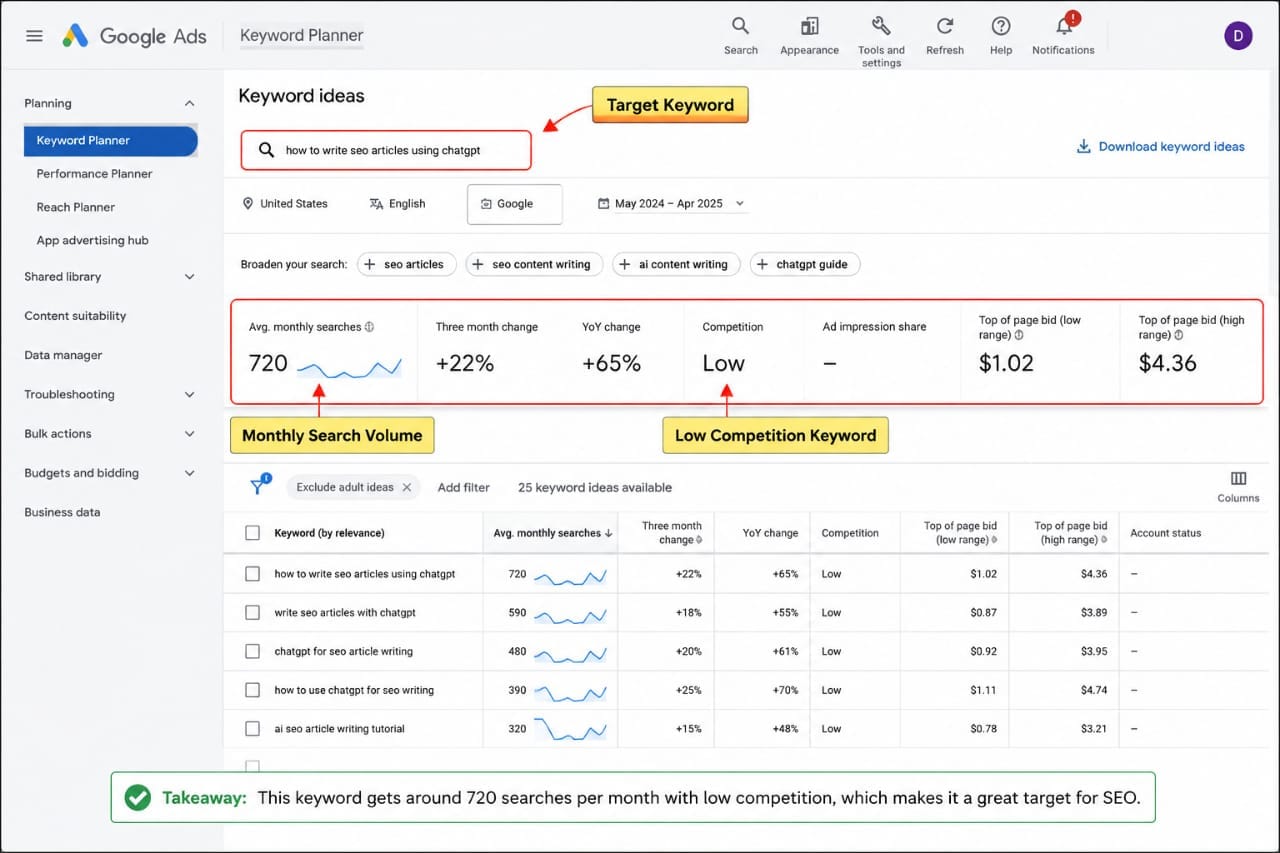Click the Google Ads logo

tap(134, 36)
